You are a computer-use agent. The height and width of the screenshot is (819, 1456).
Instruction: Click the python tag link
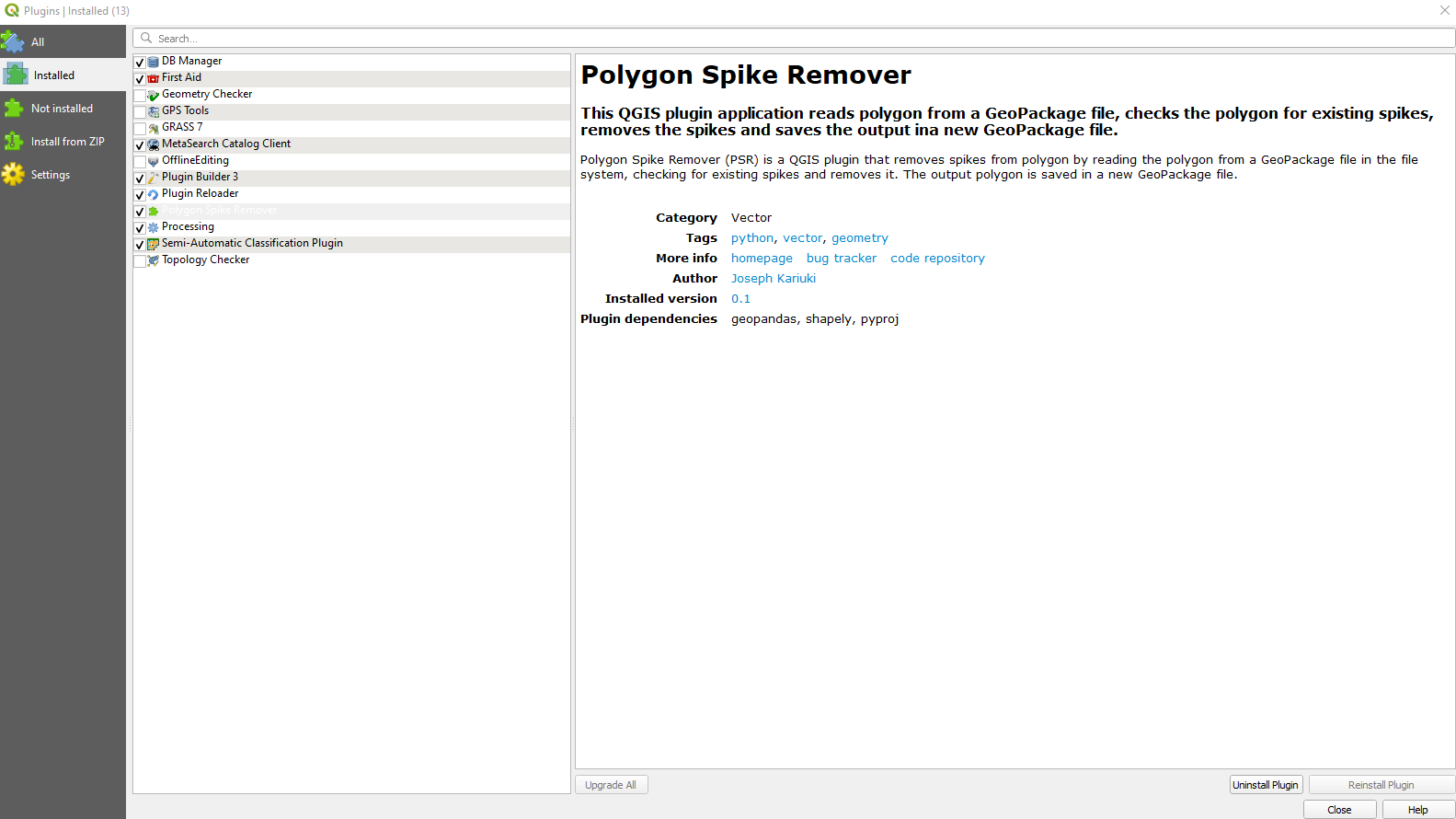point(752,238)
